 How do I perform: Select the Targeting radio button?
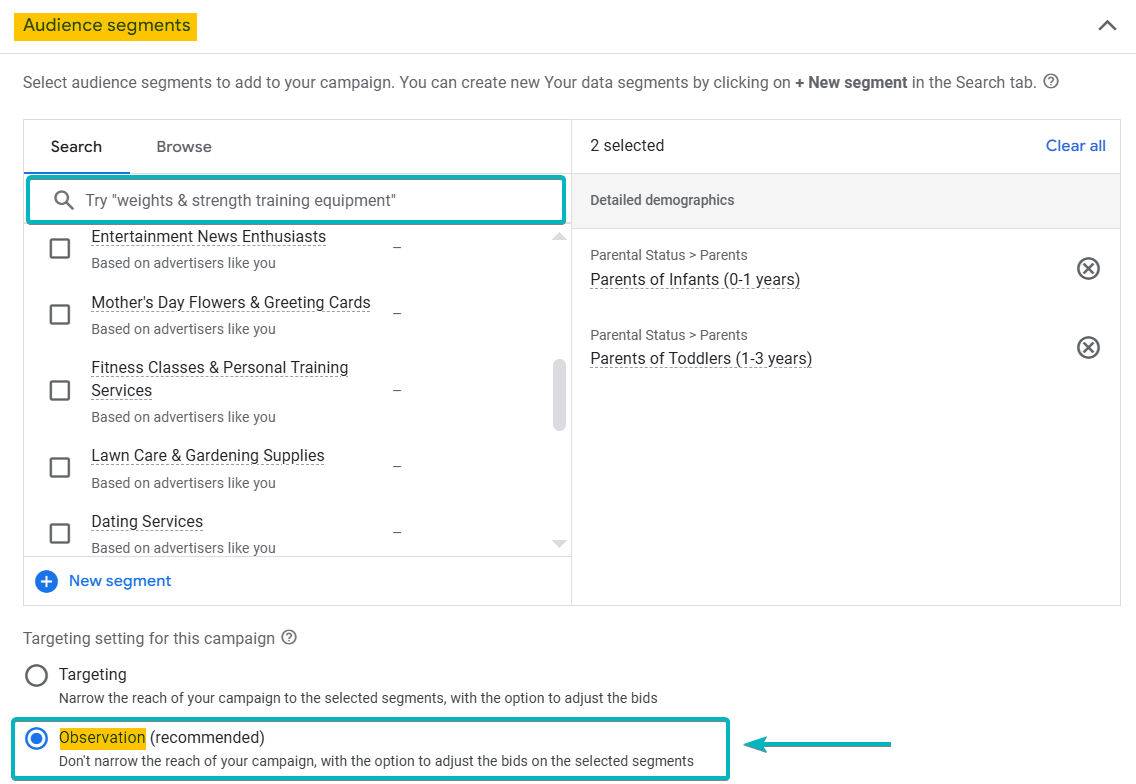tap(36, 674)
